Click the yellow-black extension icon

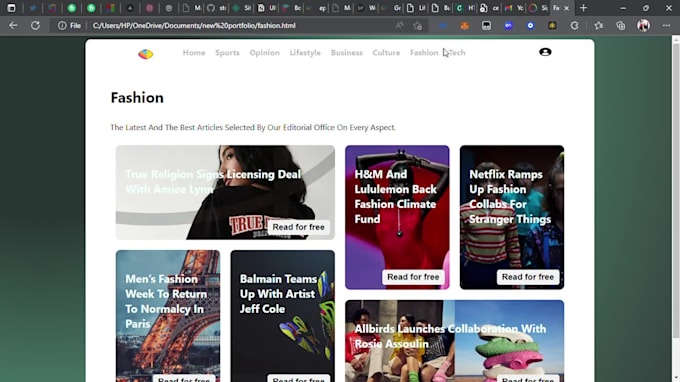552,26
